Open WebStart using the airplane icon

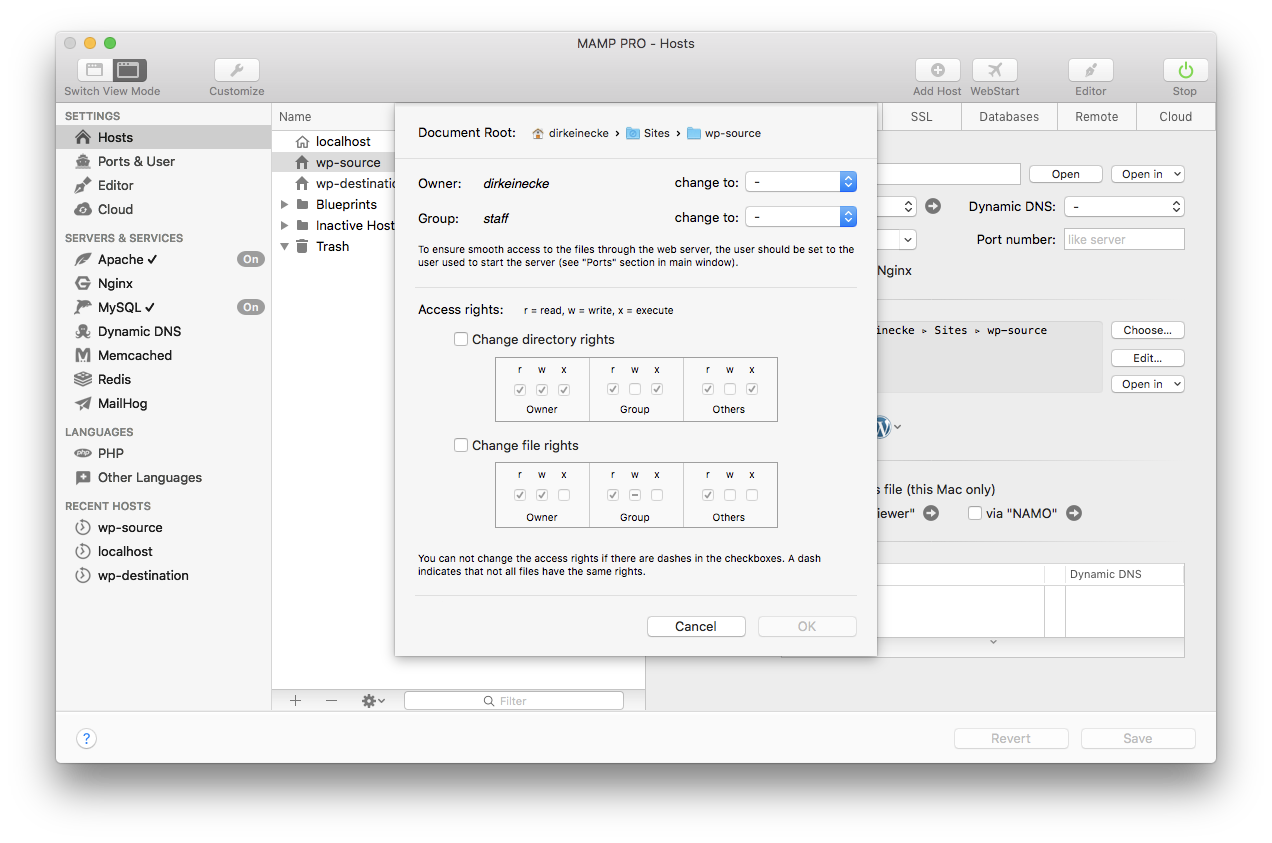pos(995,70)
